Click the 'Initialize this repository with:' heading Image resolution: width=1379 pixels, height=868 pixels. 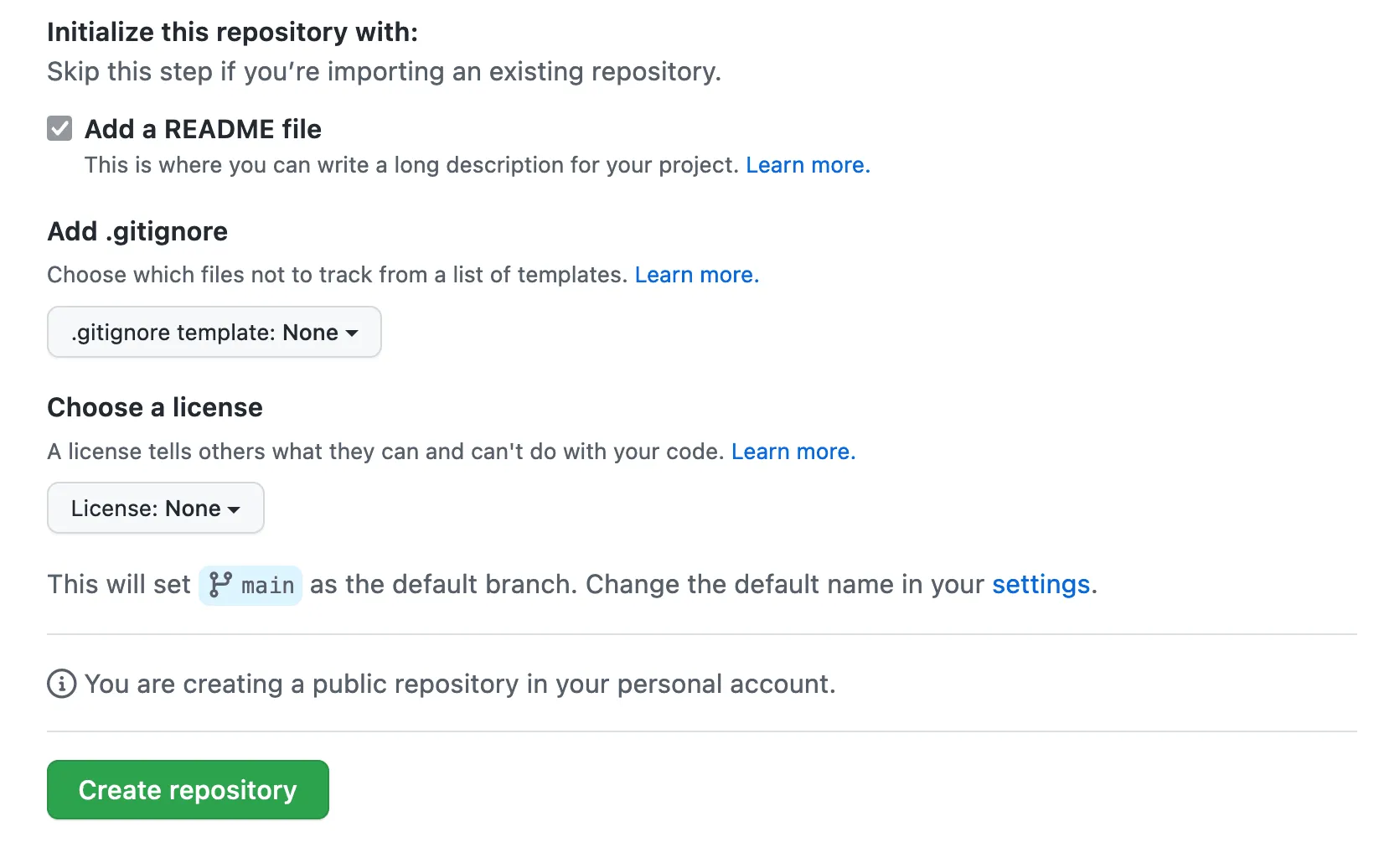pyautogui.click(x=233, y=32)
